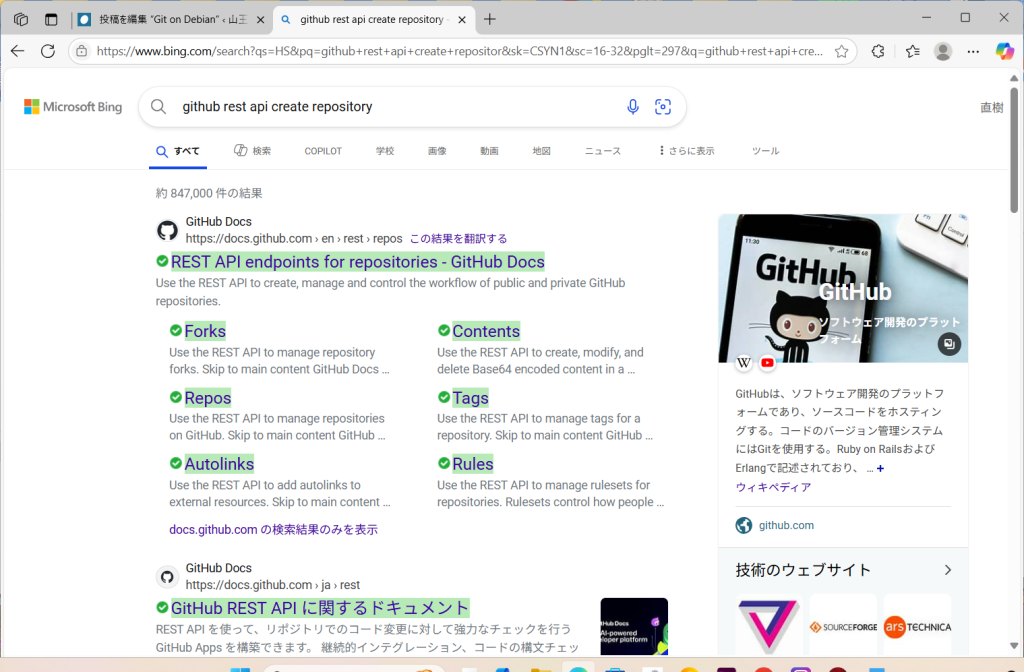1024x672 pixels.
Task: Expand the GitHub description with the plus sign
Action: (x=880, y=468)
